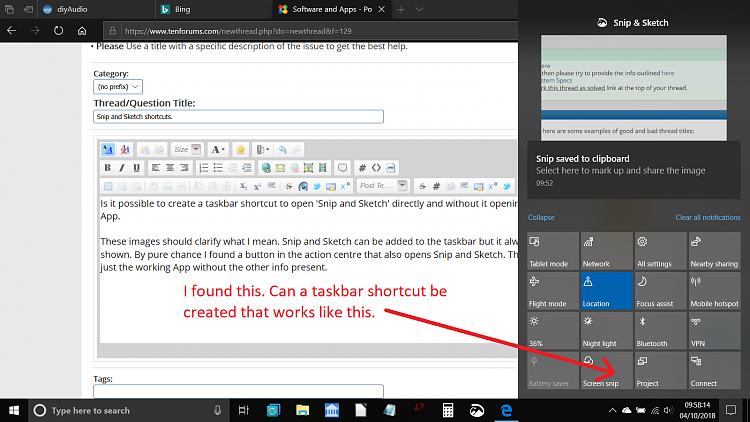Switch to diyAudio browser tab

(x=96, y=9)
